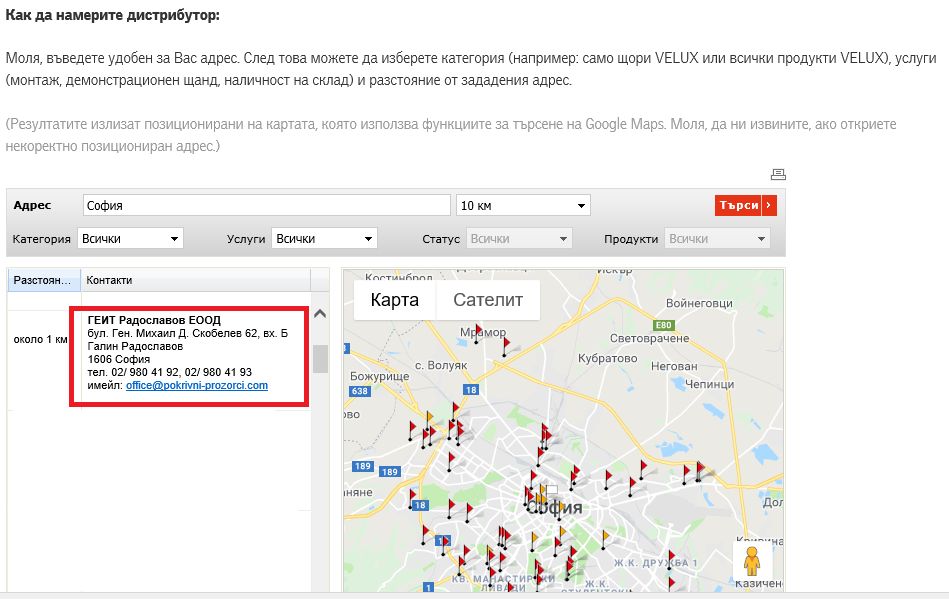
Task: Click the red flag marker near Мрамор
Action: pos(478,333)
